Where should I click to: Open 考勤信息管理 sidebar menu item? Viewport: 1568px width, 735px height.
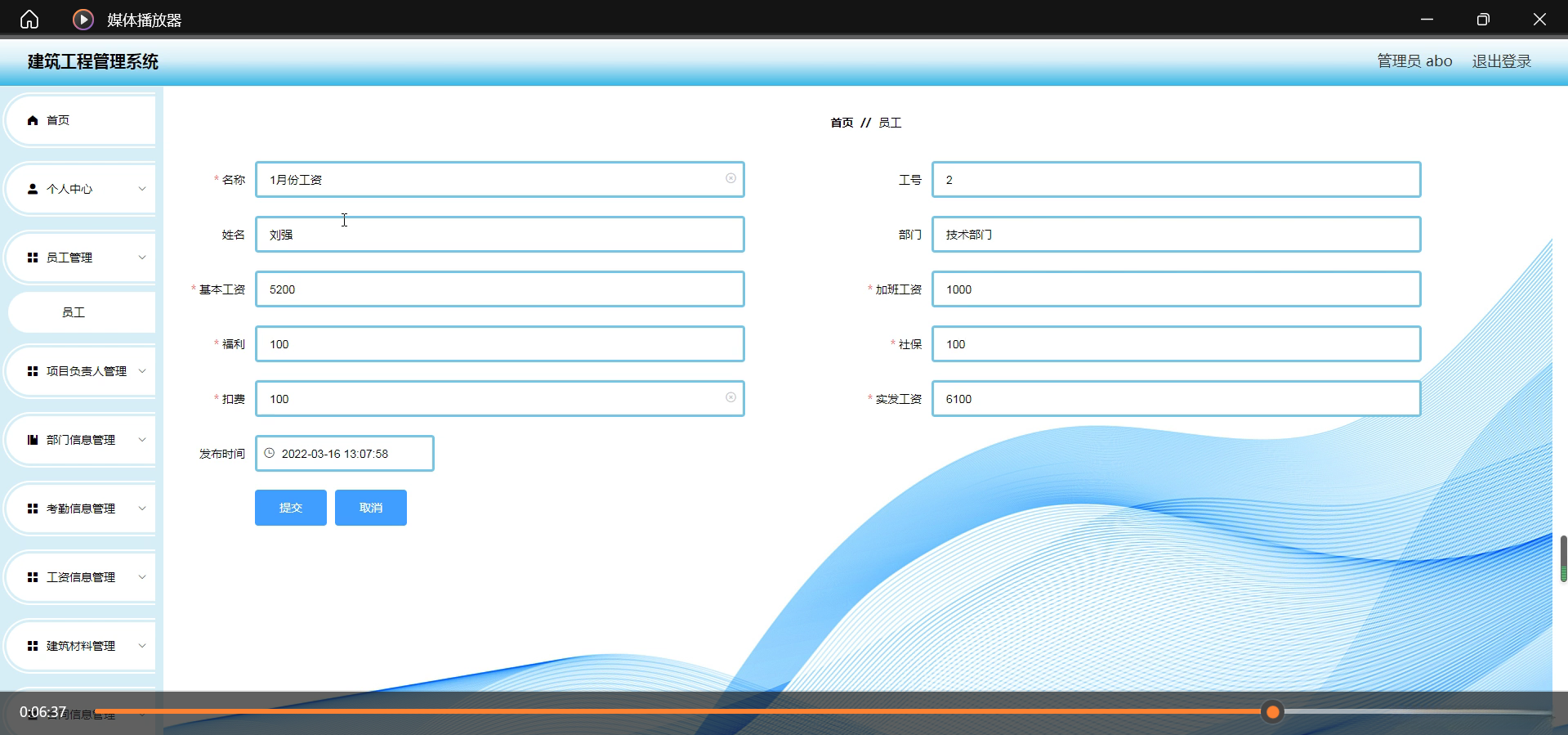tap(80, 509)
